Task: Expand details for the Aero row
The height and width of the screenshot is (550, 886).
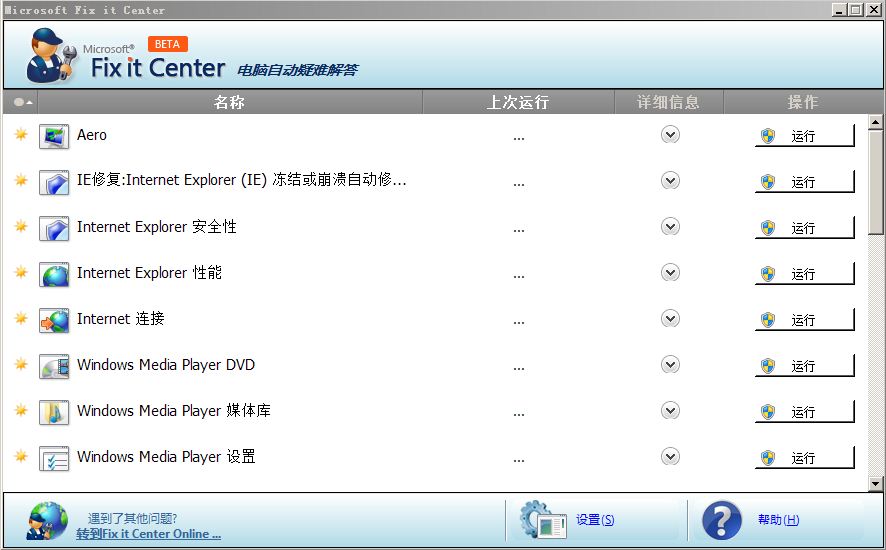Action: coord(670,135)
